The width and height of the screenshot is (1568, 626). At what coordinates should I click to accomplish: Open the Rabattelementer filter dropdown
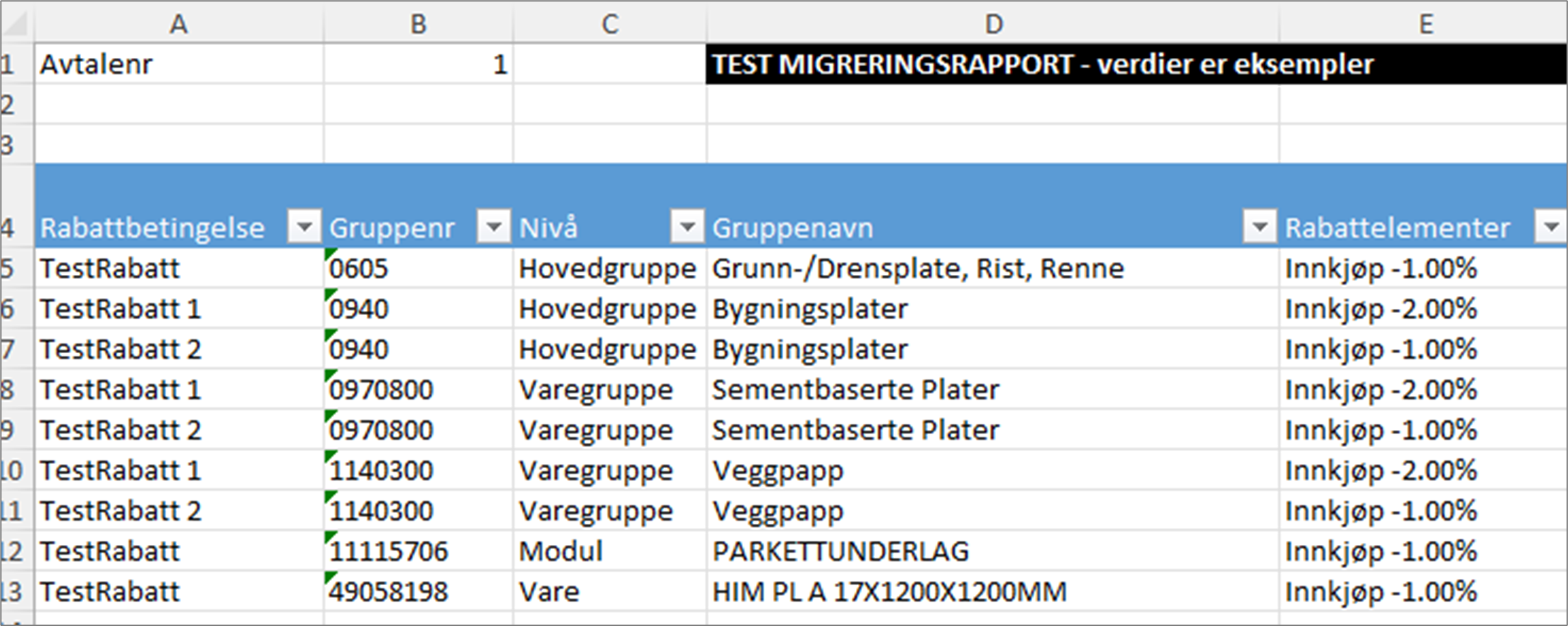pos(1551,227)
